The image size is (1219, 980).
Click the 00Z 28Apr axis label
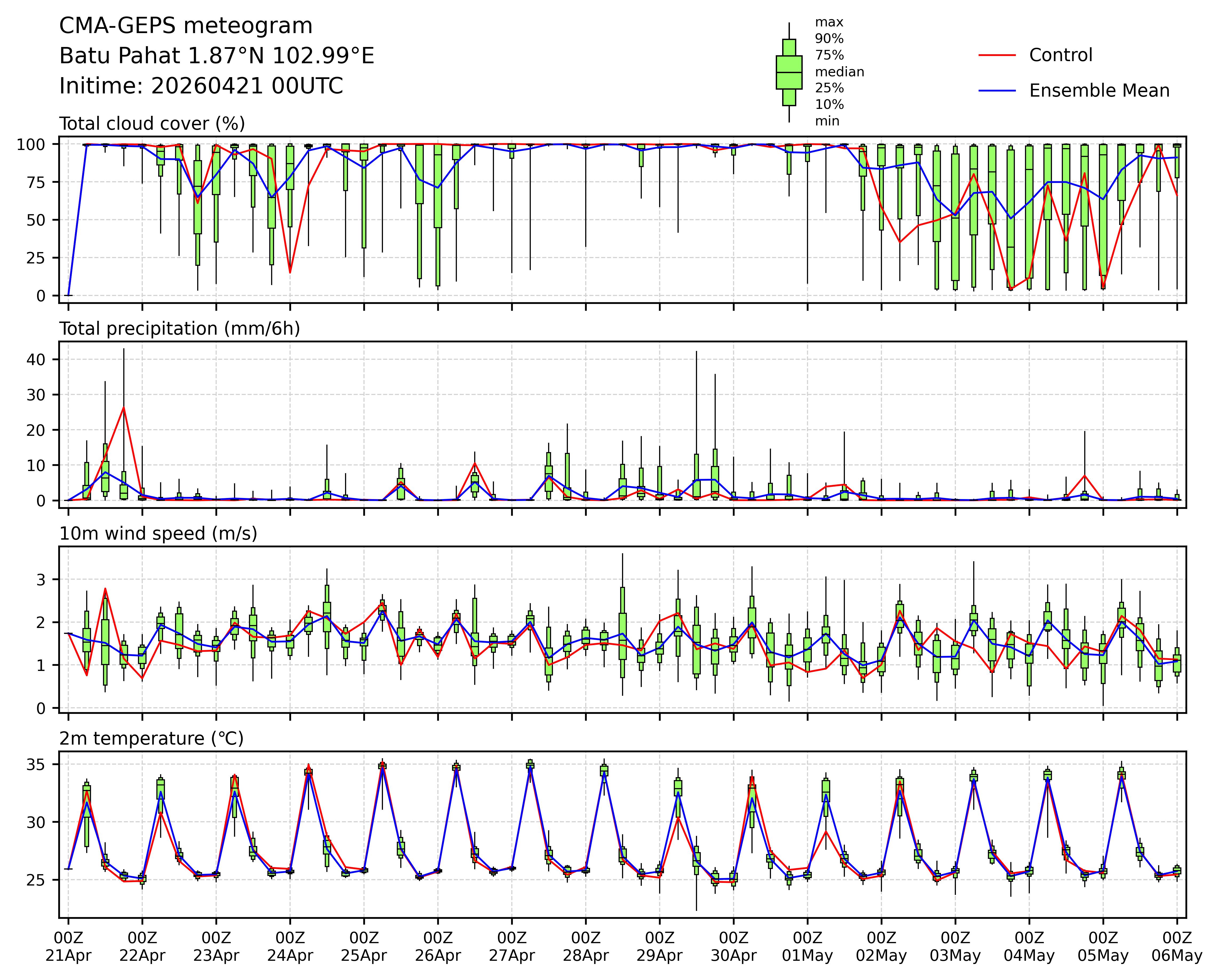point(586,947)
